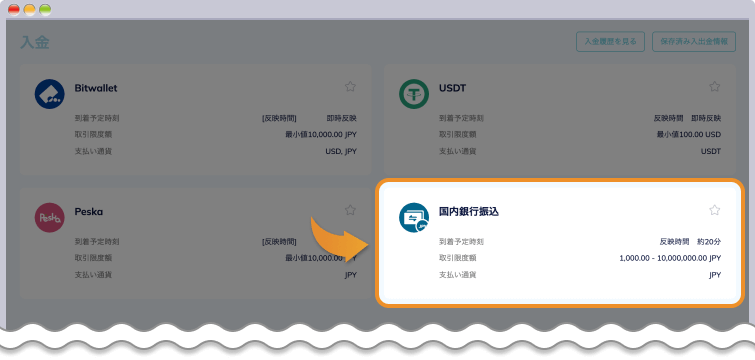Open 保存済み入出金情報 button
Screen dimensions: 755x360
[x=694, y=41]
